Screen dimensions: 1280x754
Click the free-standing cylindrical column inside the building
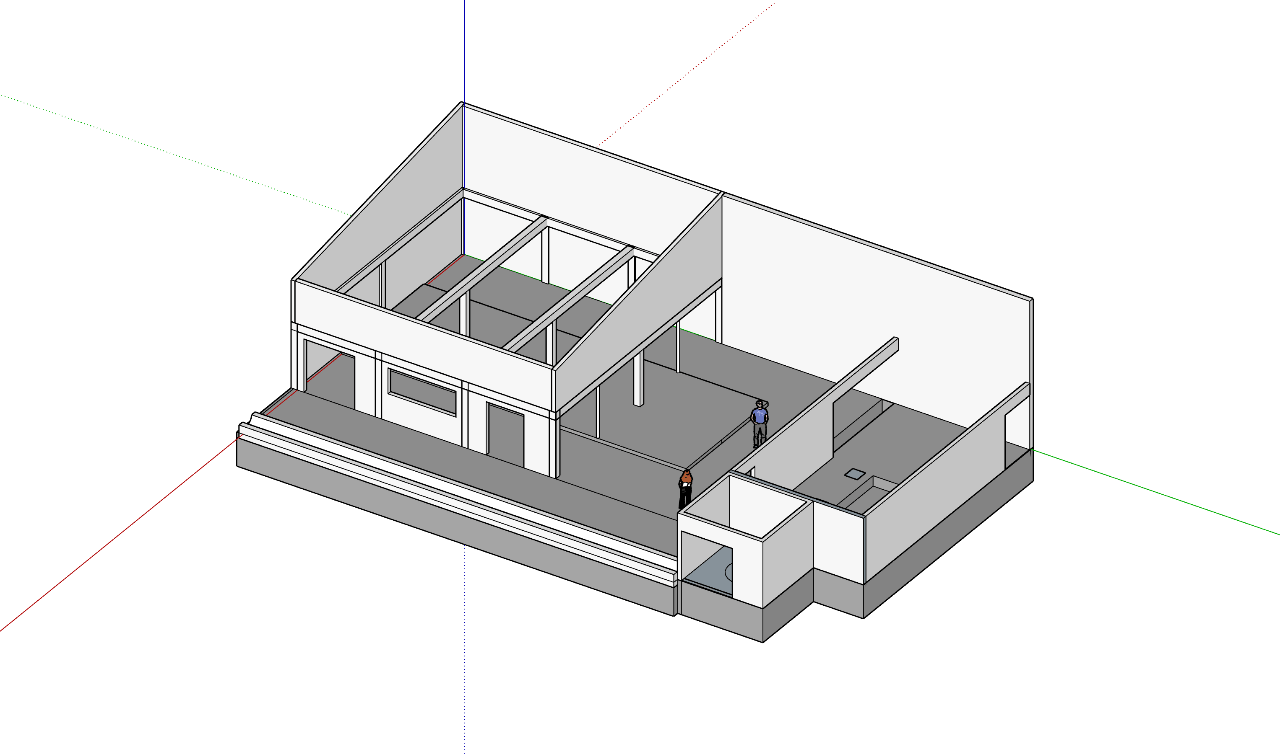coord(637,380)
